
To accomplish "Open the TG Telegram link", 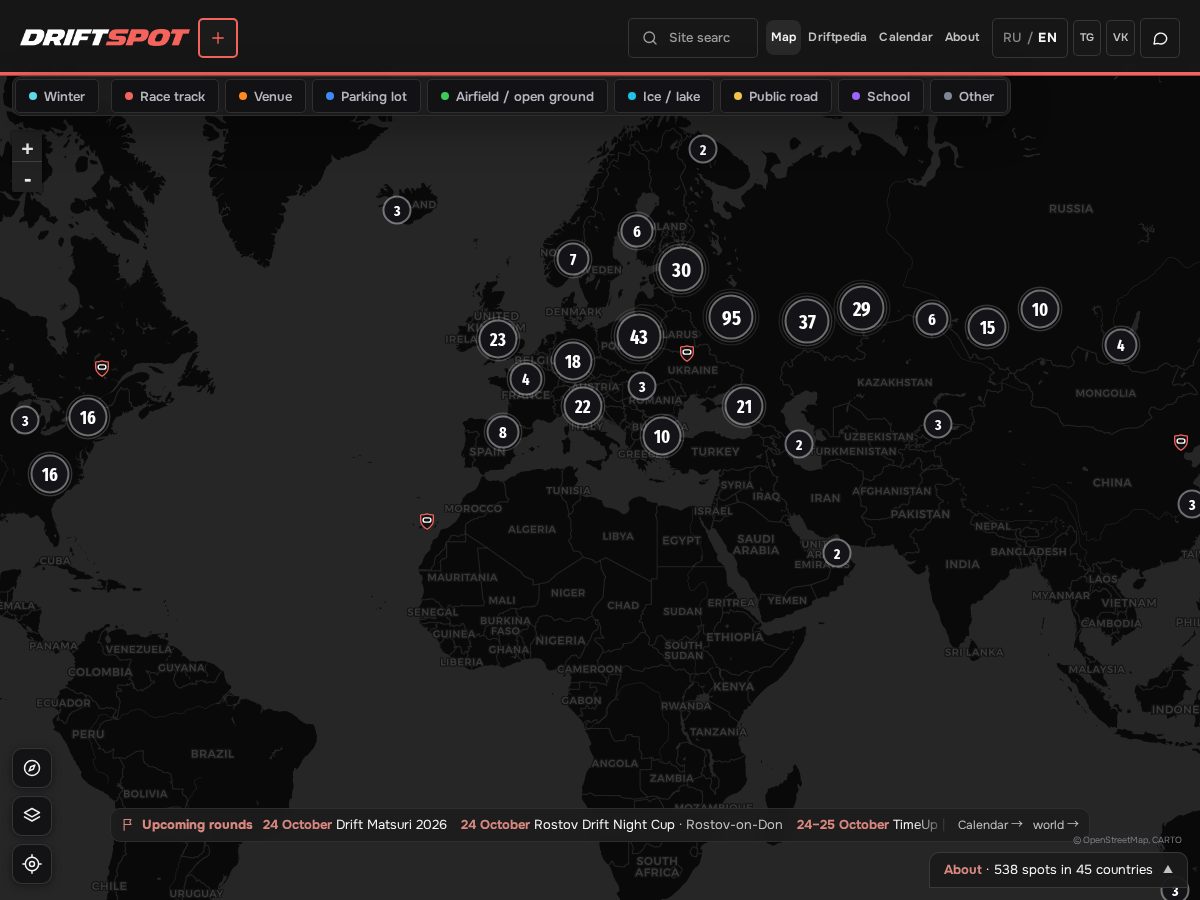I will pyautogui.click(x=1087, y=38).
